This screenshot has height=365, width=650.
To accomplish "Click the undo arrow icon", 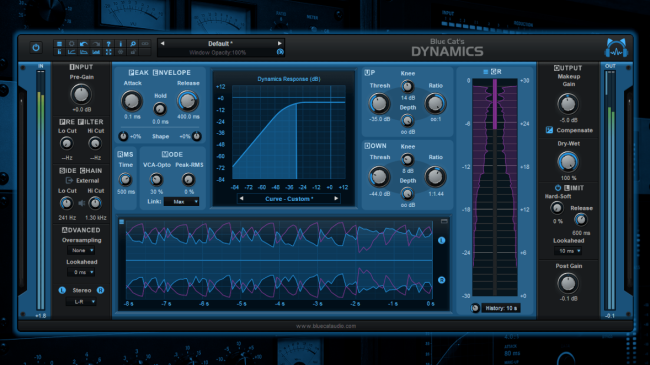I will tap(84, 44).
